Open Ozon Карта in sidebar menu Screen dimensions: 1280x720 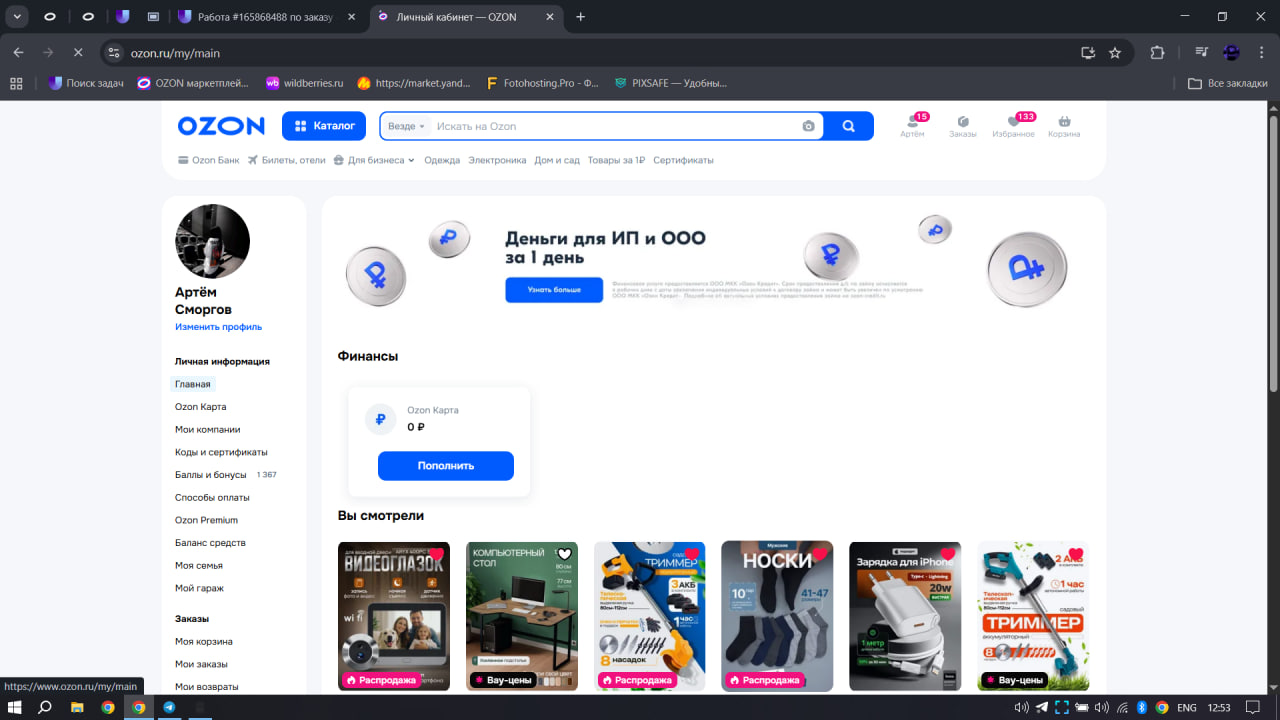point(201,407)
